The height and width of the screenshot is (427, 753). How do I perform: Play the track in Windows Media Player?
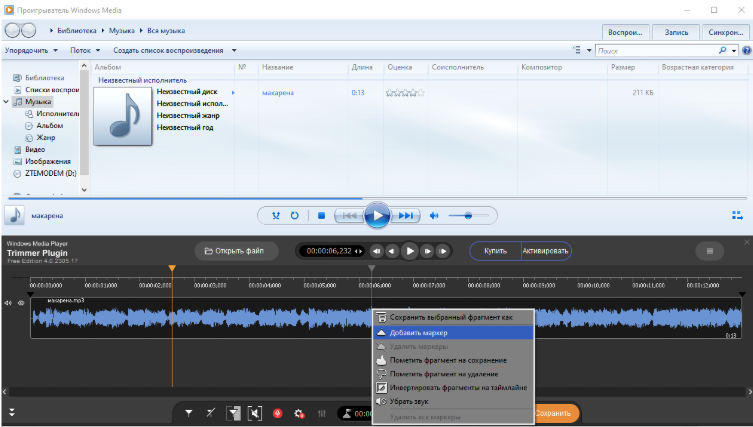[x=377, y=216]
